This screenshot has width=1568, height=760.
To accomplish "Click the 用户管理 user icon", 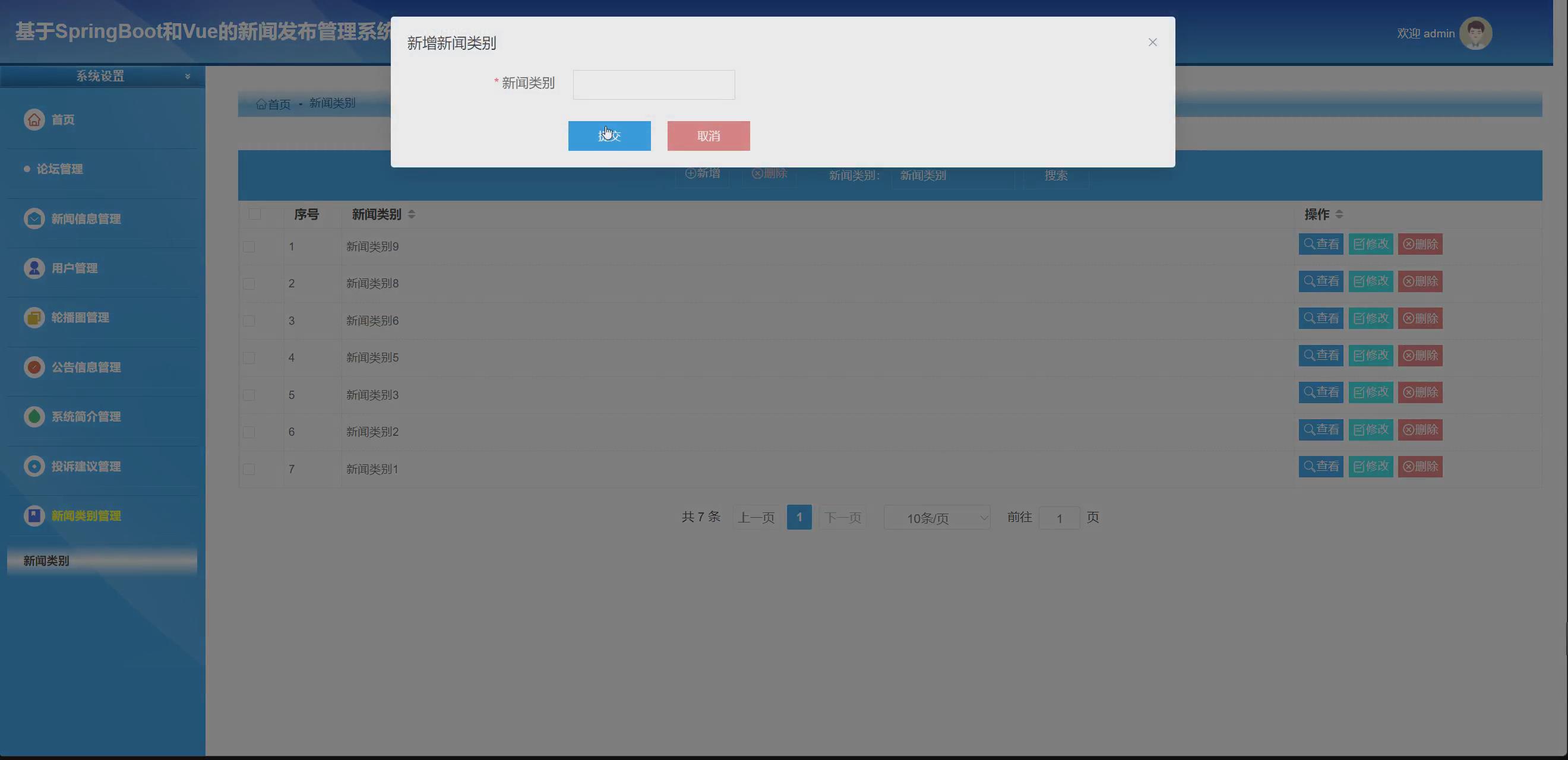I will point(34,268).
